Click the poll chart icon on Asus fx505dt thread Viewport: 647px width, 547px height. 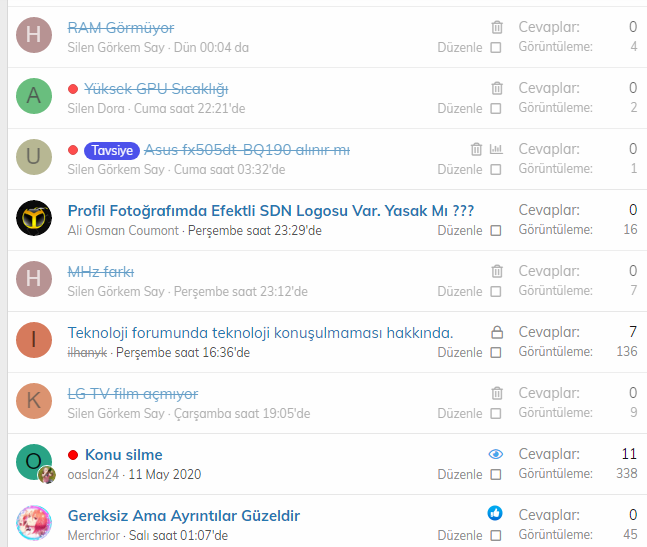[496, 149]
